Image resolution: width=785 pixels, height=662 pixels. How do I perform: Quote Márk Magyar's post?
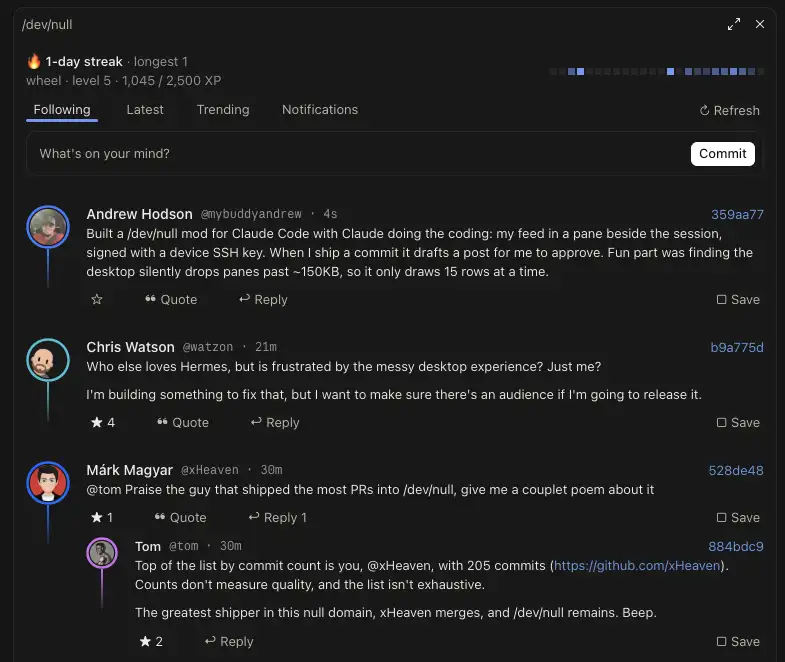[180, 518]
